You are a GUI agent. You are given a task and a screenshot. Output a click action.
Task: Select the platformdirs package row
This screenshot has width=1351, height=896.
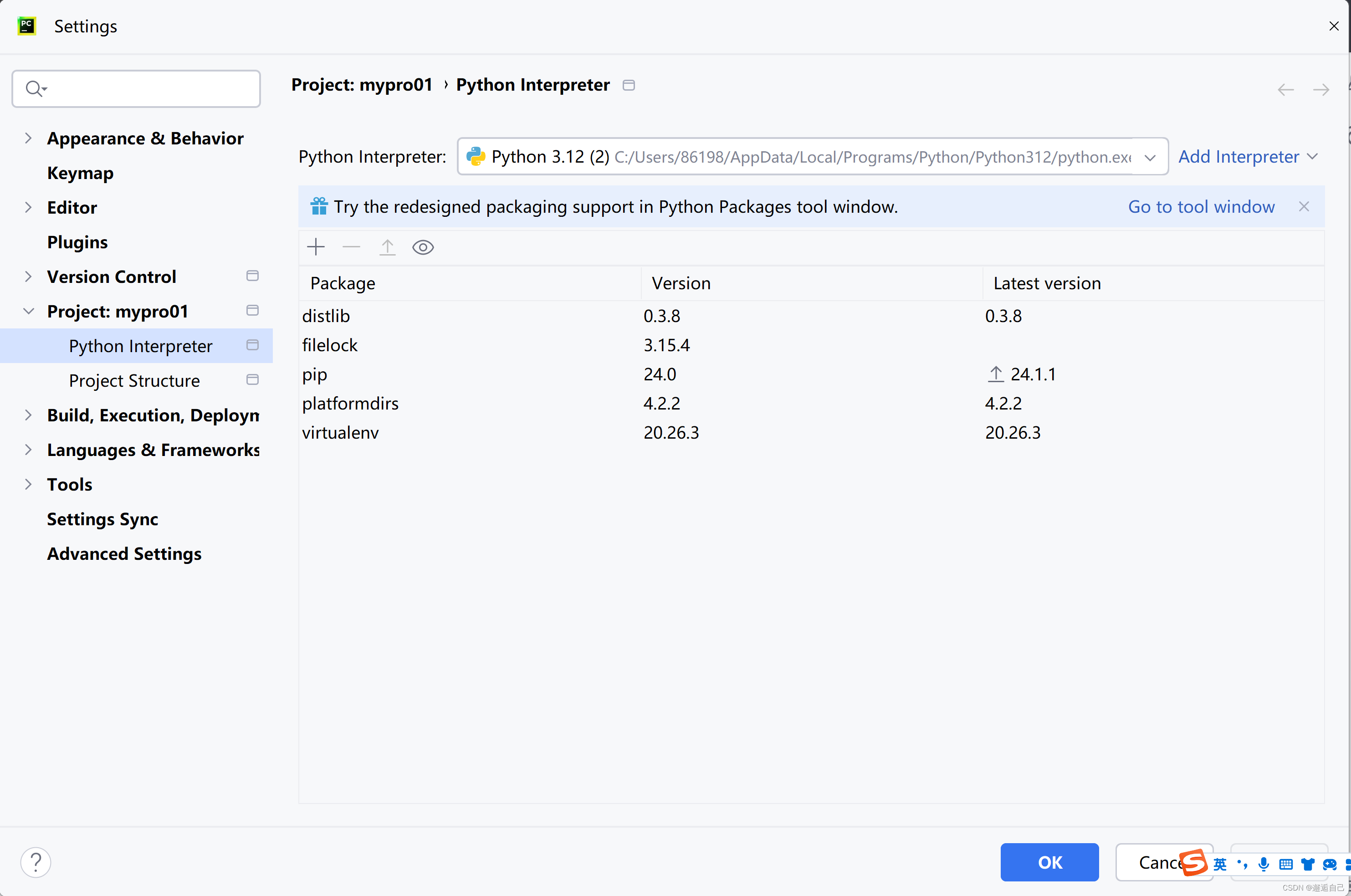point(811,403)
